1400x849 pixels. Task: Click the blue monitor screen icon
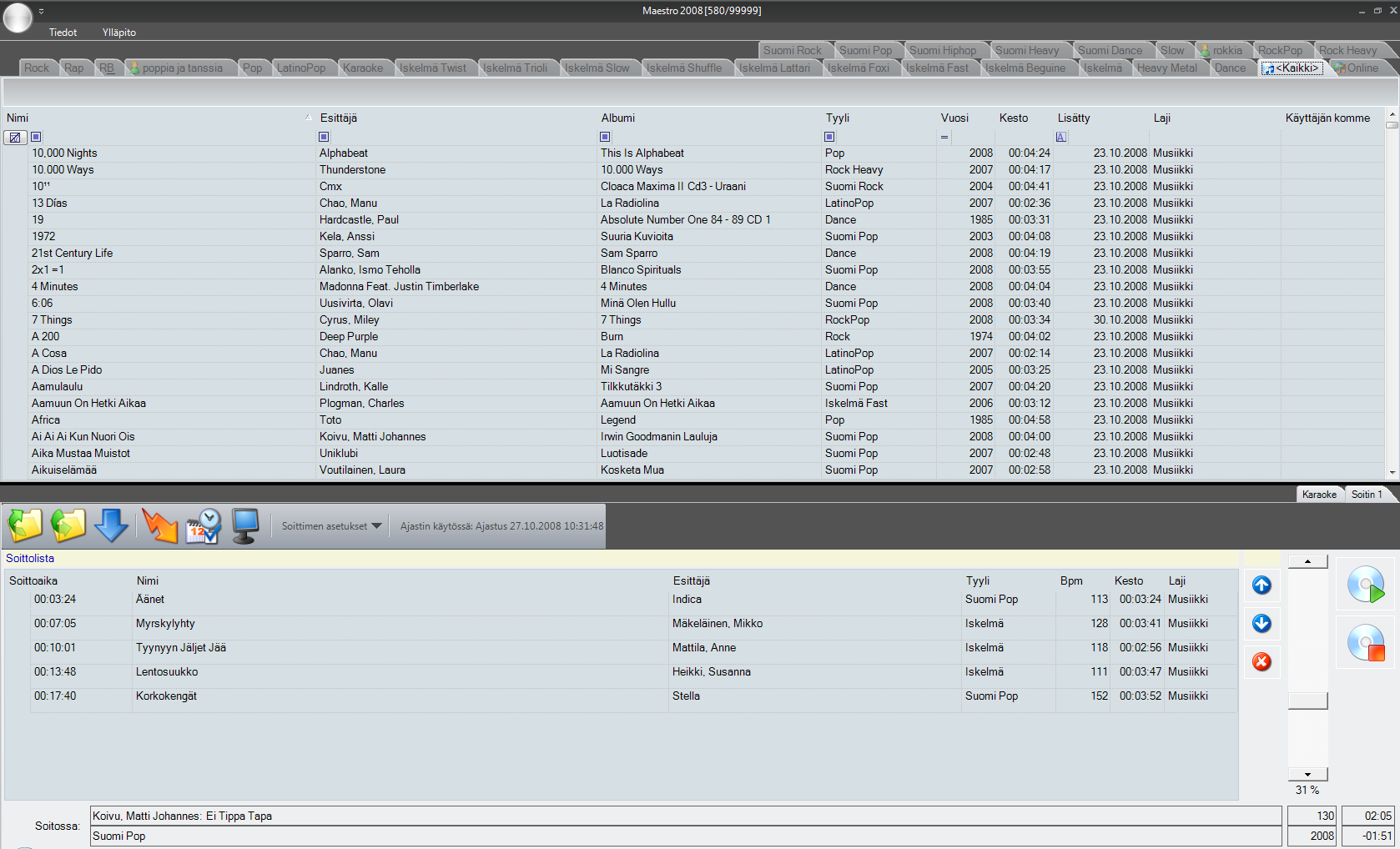[245, 526]
